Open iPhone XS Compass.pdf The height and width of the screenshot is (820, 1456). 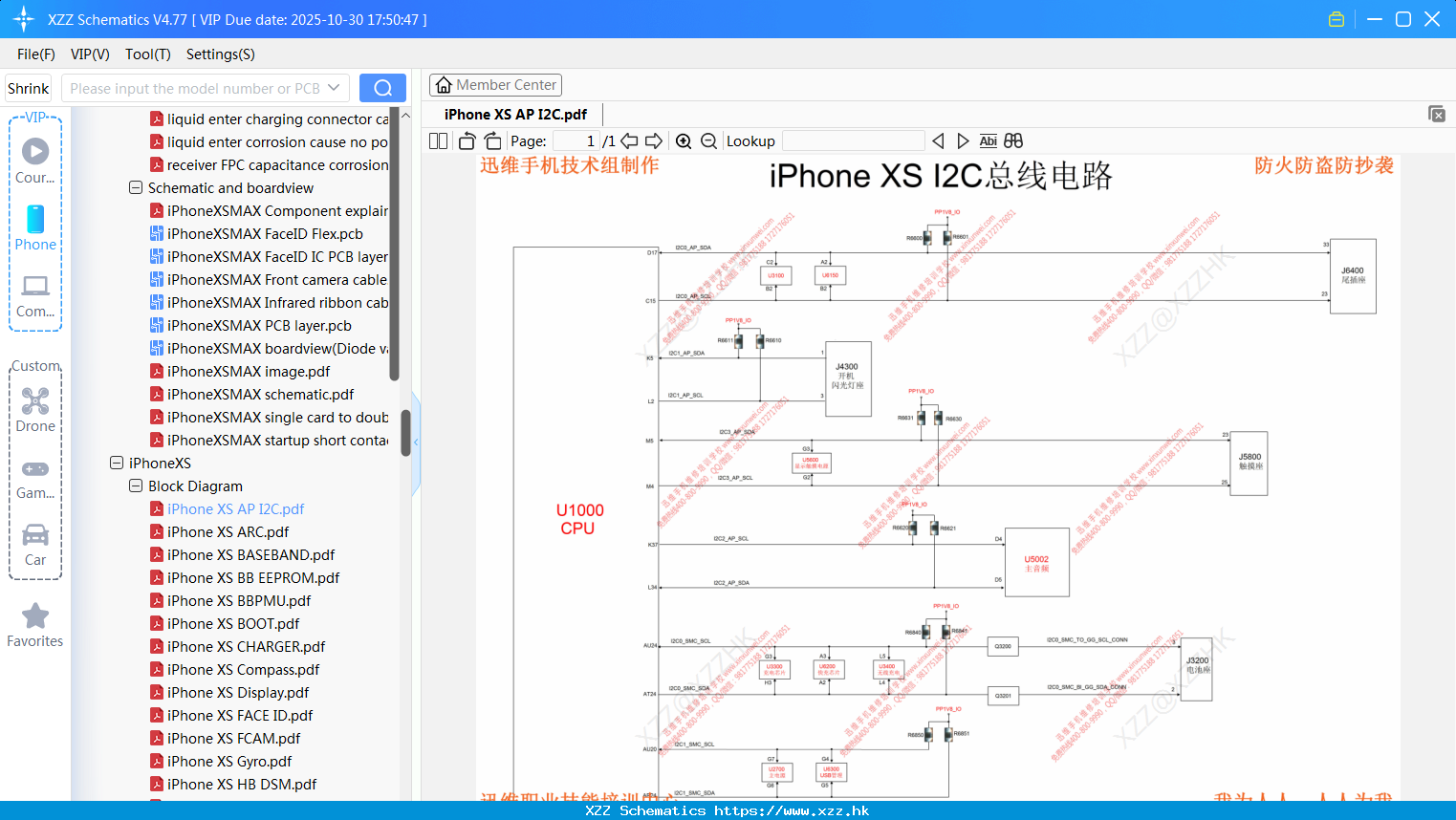[x=243, y=670]
